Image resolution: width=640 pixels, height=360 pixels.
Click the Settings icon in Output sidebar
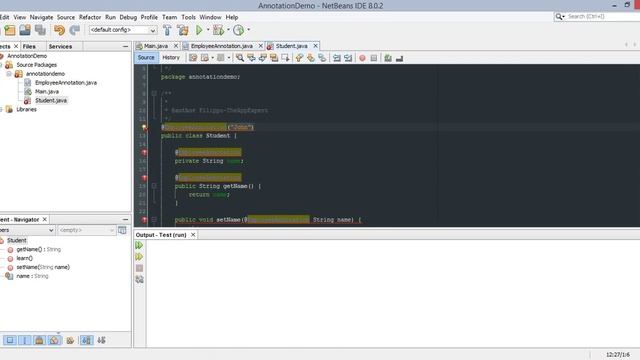click(139, 279)
